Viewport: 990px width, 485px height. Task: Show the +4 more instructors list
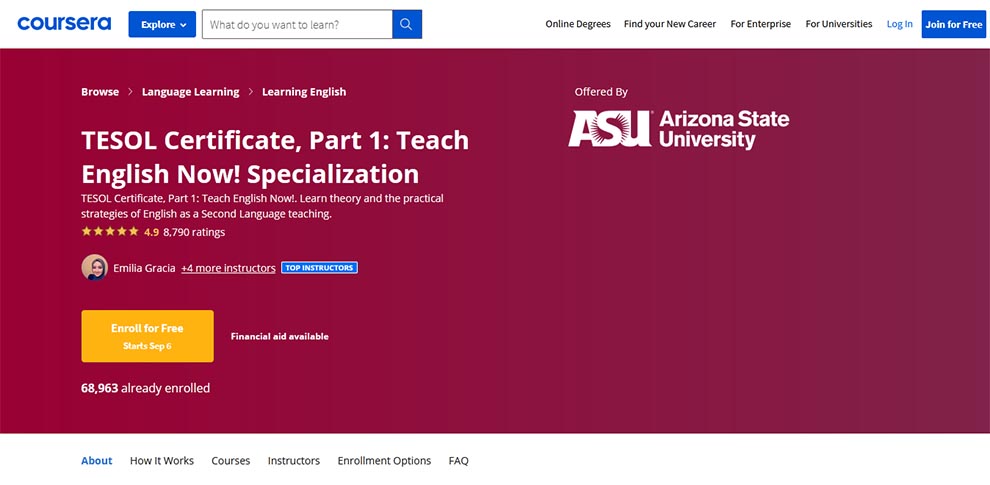click(x=228, y=268)
